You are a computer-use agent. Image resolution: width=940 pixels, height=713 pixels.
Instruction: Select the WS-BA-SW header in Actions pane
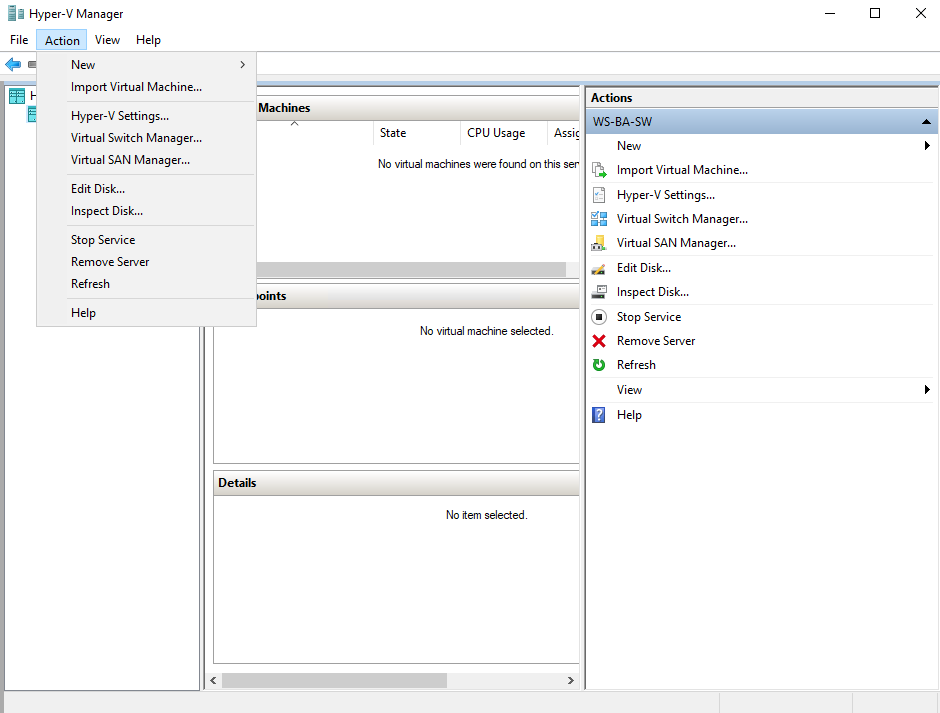coord(762,122)
